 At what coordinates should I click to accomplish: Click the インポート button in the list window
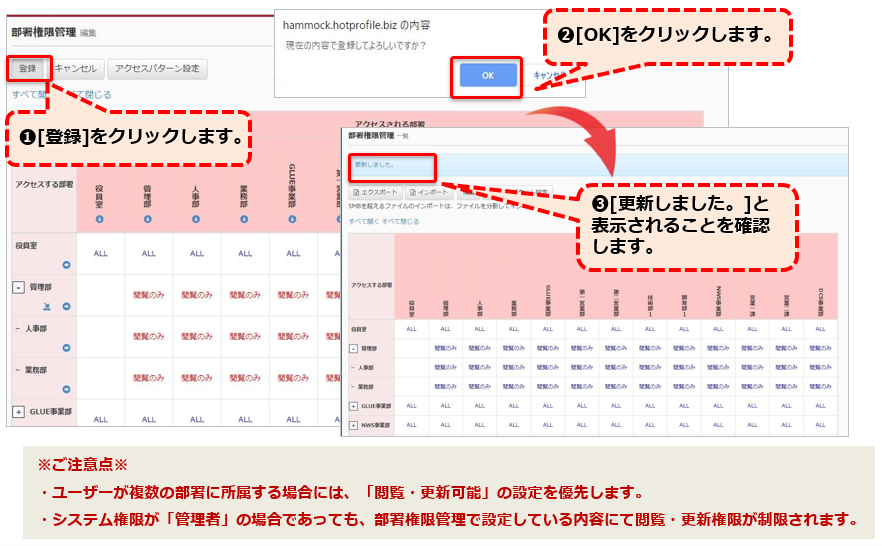pyautogui.click(x=429, y=192)
